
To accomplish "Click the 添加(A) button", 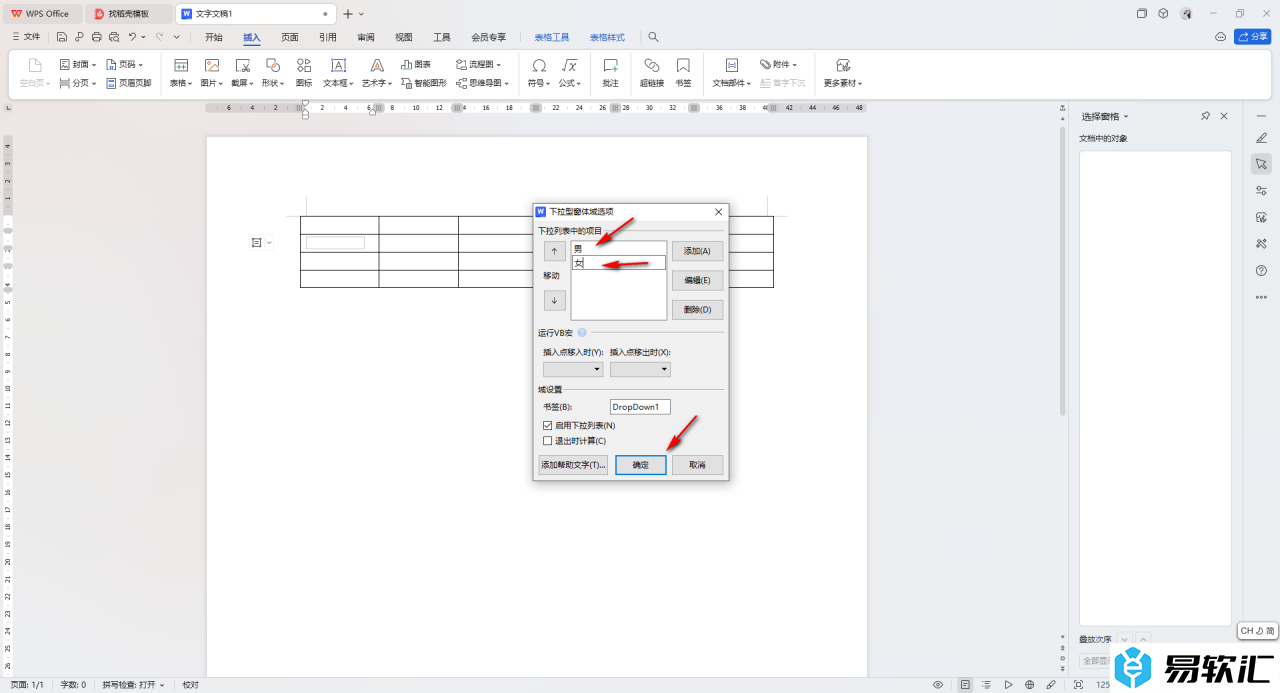I will coord(697,251).
